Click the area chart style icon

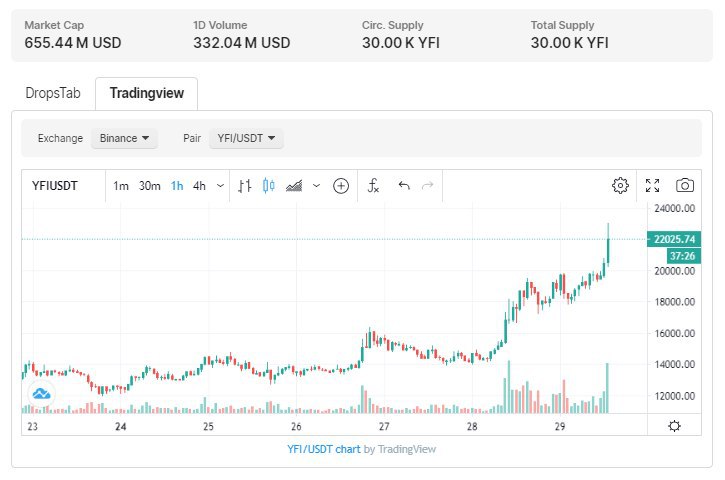pyautogui.click(x=295, y=185)
